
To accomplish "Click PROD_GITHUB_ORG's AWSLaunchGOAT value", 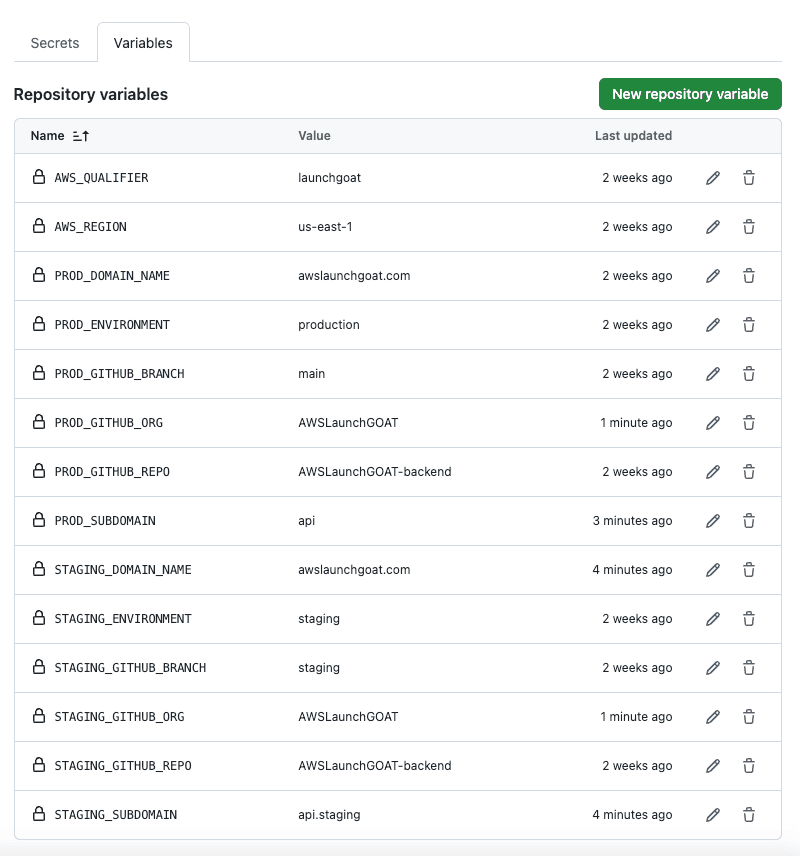I will 348,423.
